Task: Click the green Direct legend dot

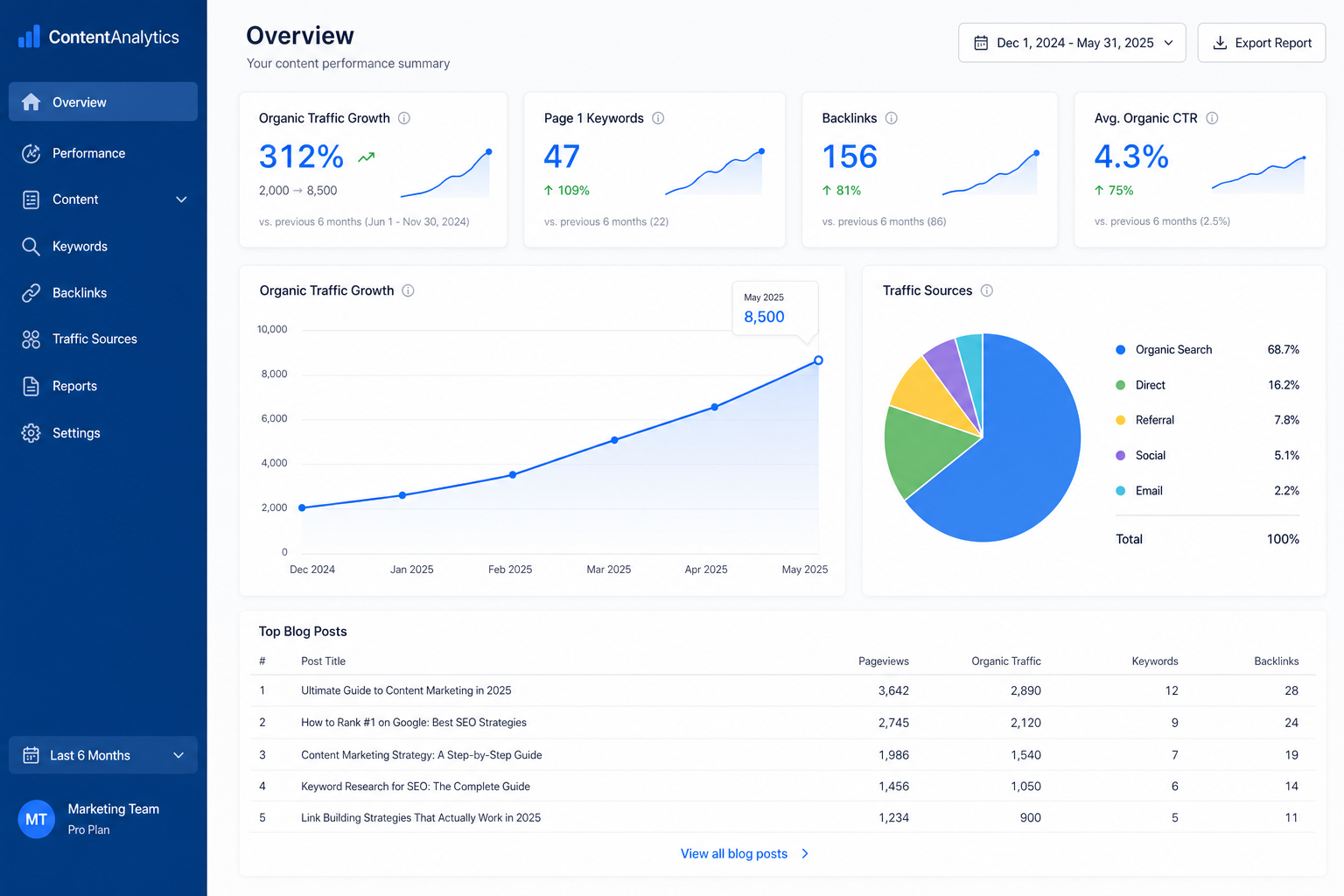Action: (1120, 385)
